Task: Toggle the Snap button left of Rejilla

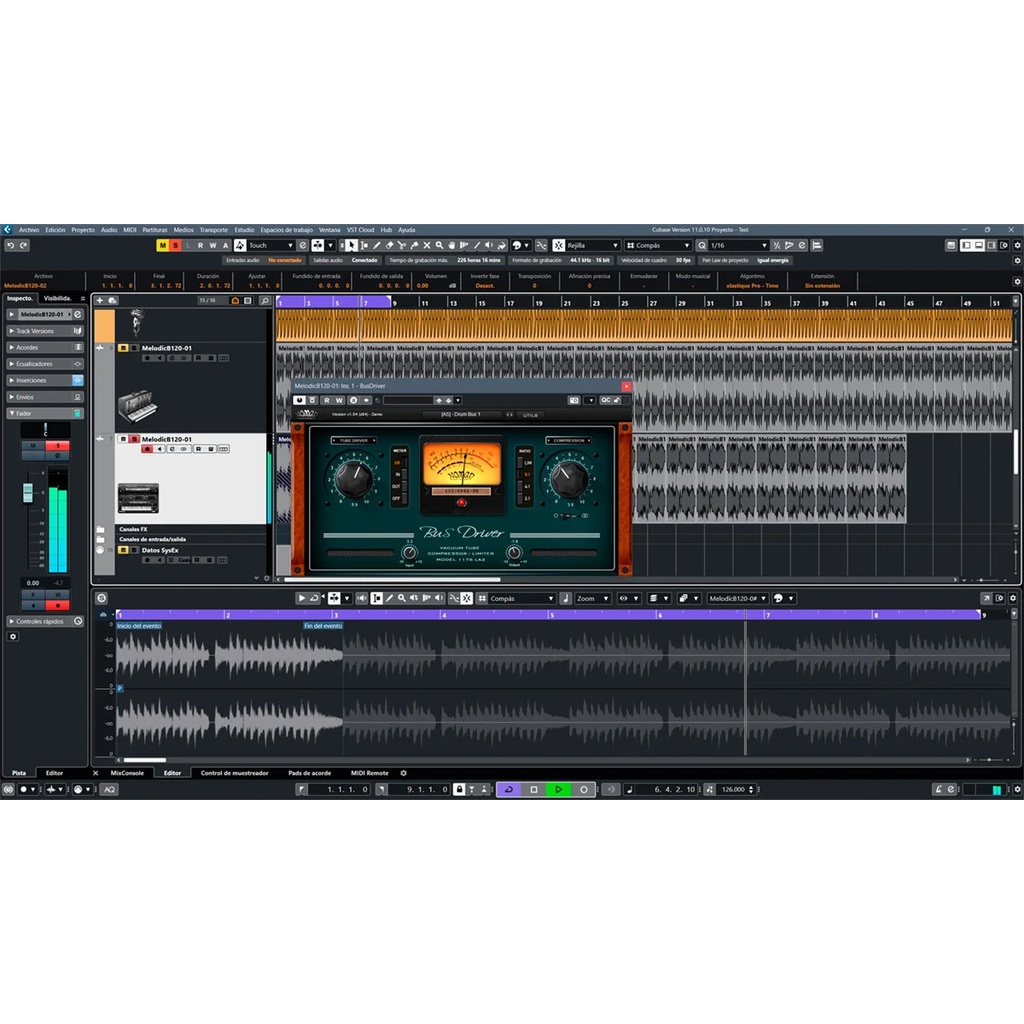Action: (558, 246)
